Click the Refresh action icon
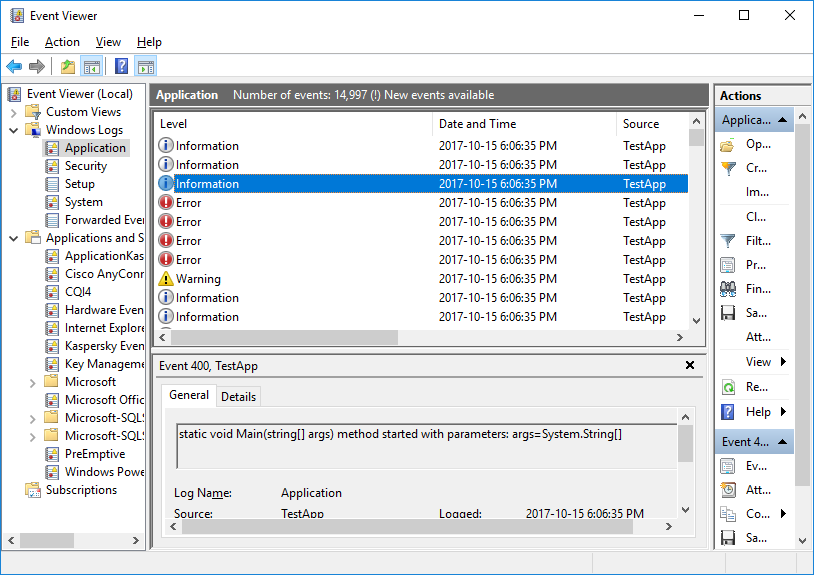The width and height of the screenshot is (814, 575). (728, 387)
